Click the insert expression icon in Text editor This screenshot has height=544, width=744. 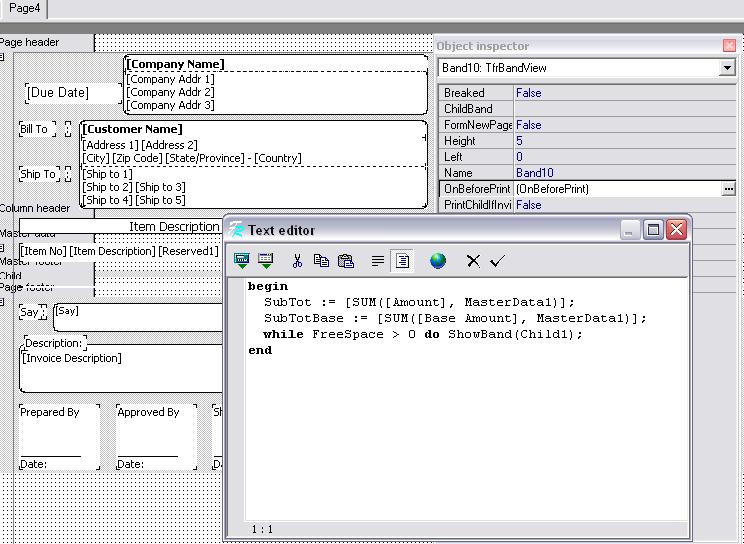coord(241,261)
